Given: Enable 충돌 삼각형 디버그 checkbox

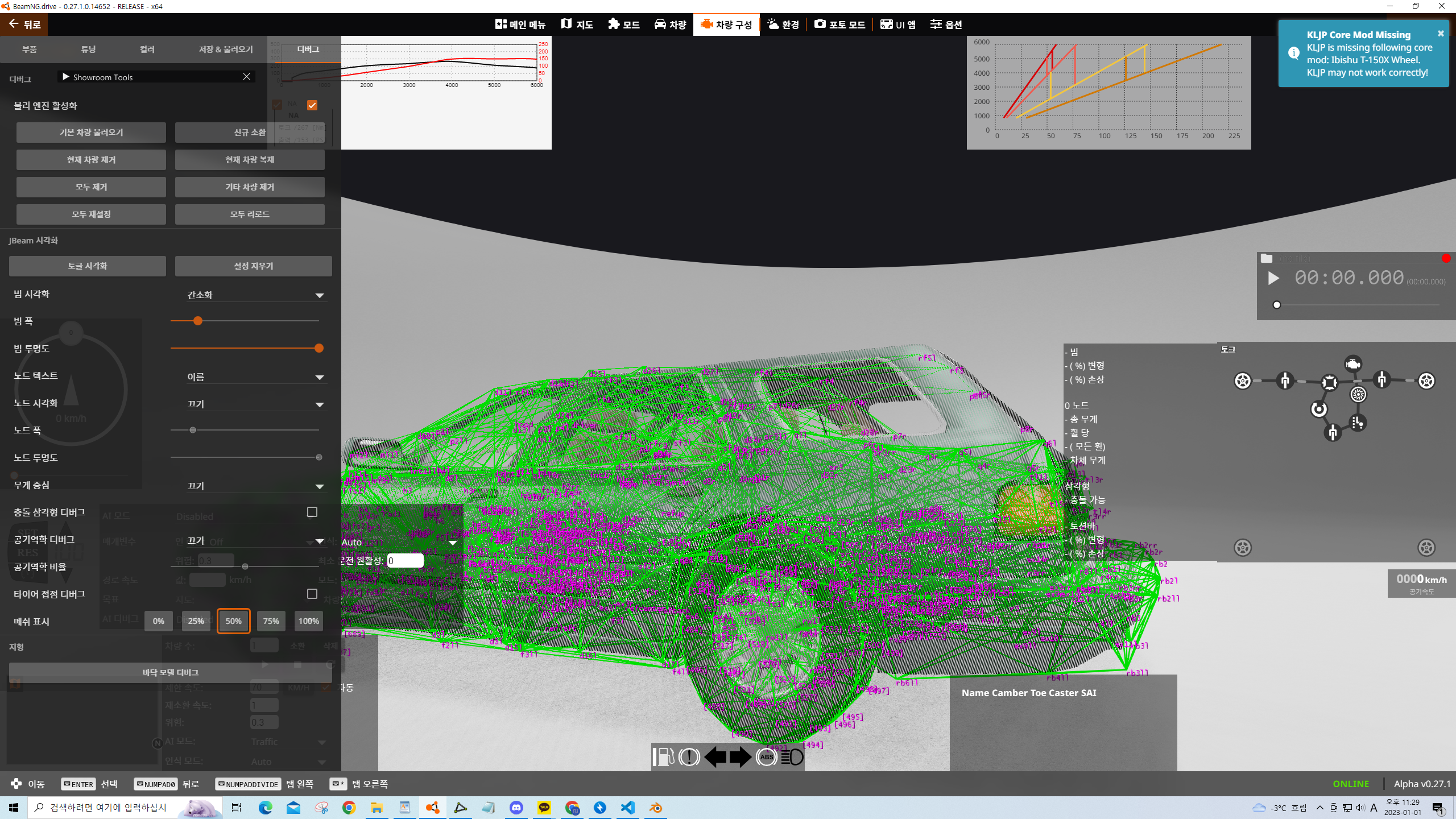Looking at the screenshot, I should click(312, 512).
